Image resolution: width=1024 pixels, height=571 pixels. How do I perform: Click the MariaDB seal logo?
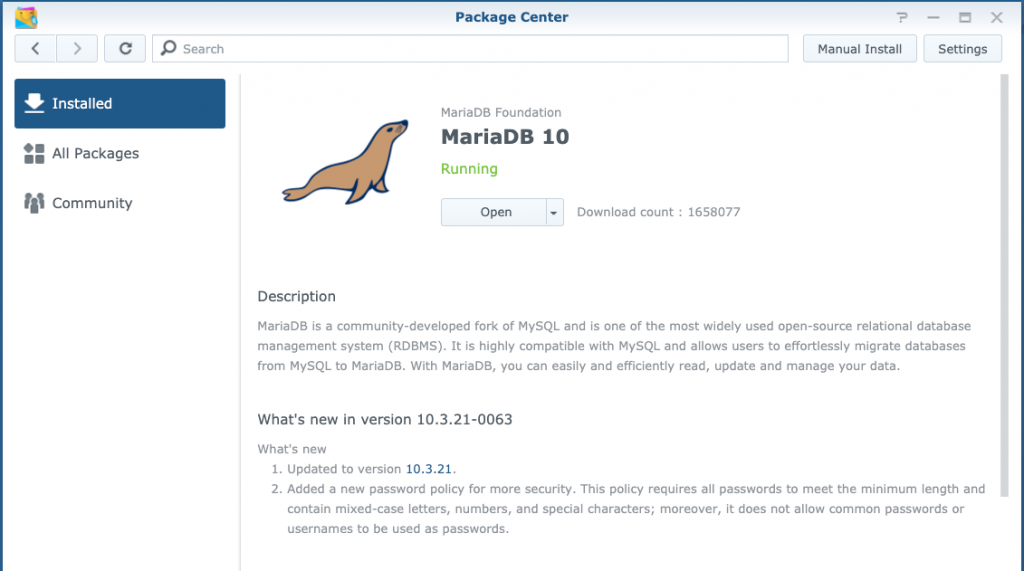pyautogui.click(x=345, y=162)
